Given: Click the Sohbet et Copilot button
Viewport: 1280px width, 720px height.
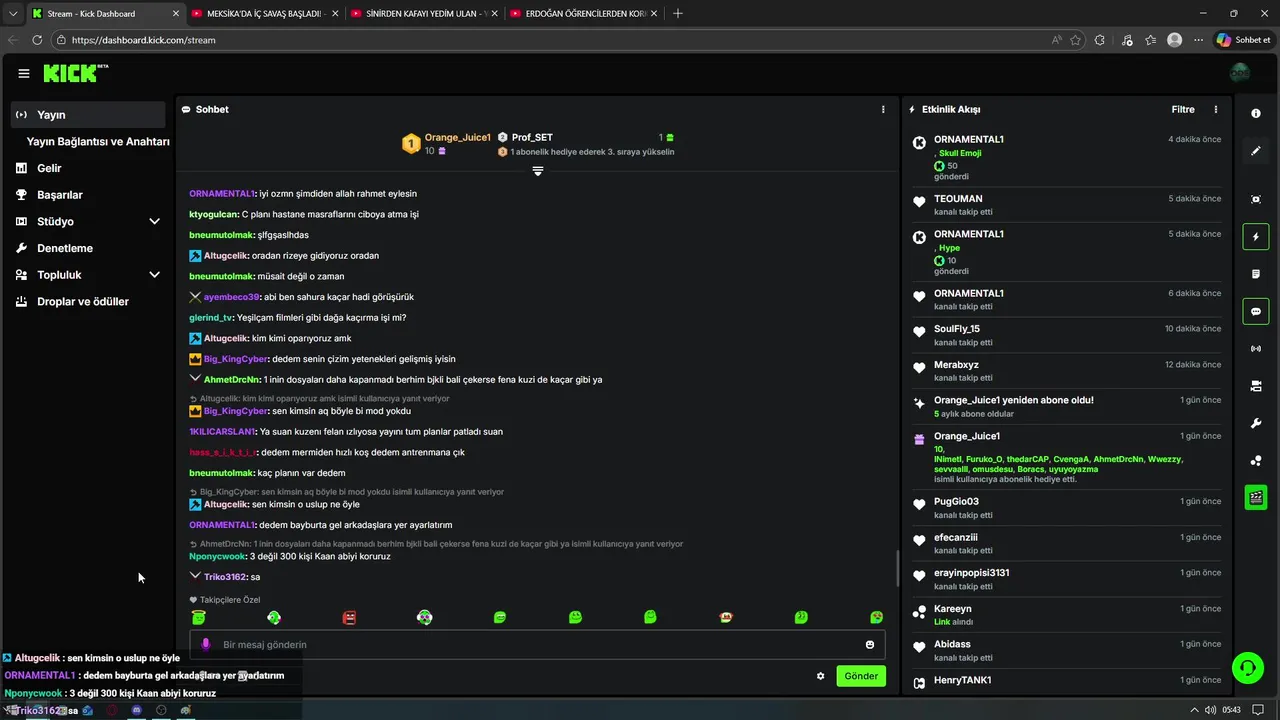Looking at the screenshot, I should tap(1243, 40).
